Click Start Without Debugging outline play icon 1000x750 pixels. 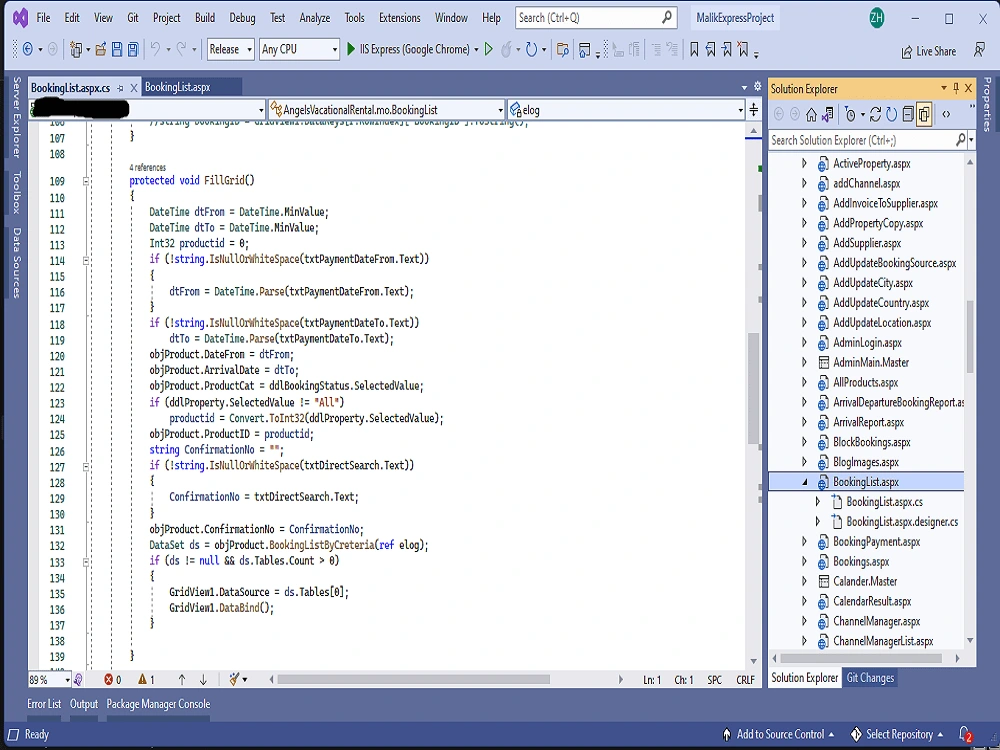[x=489, y=49]
